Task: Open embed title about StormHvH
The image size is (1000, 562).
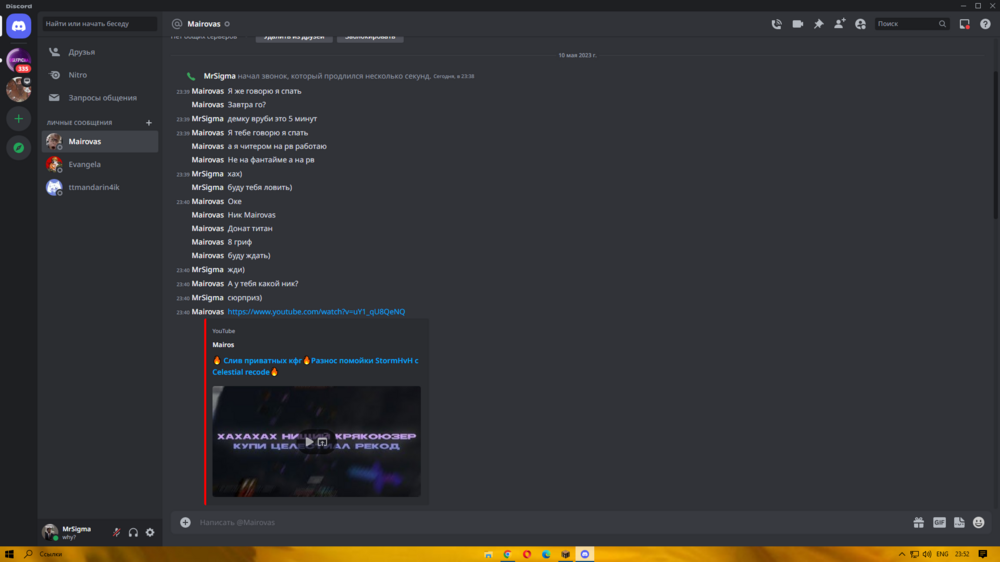Action: point(316,366)
